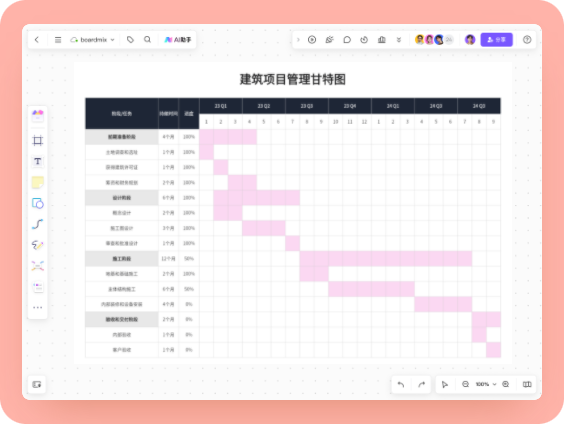Open search with the magnifier icon
This screenshot has height=424, width=564.
click(x=147, y=40)
